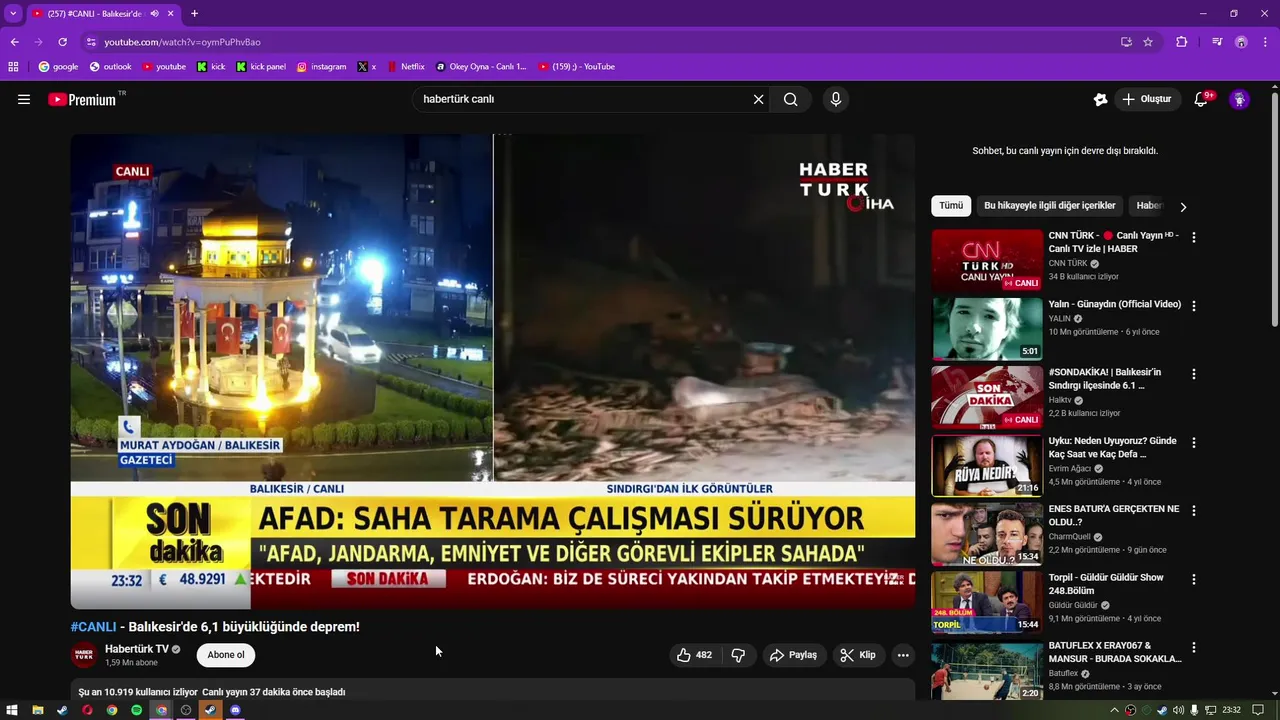
Task: Open options for Halktv #SONDAKİKA video
Action: [x=1193, y=374]
